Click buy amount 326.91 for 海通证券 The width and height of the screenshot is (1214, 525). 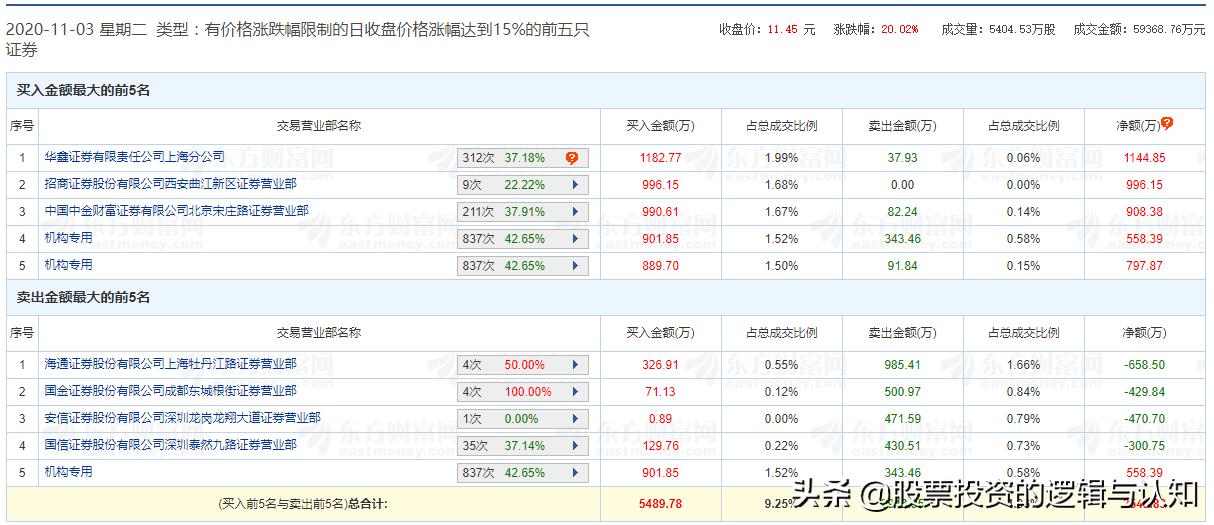click(660, 365)
